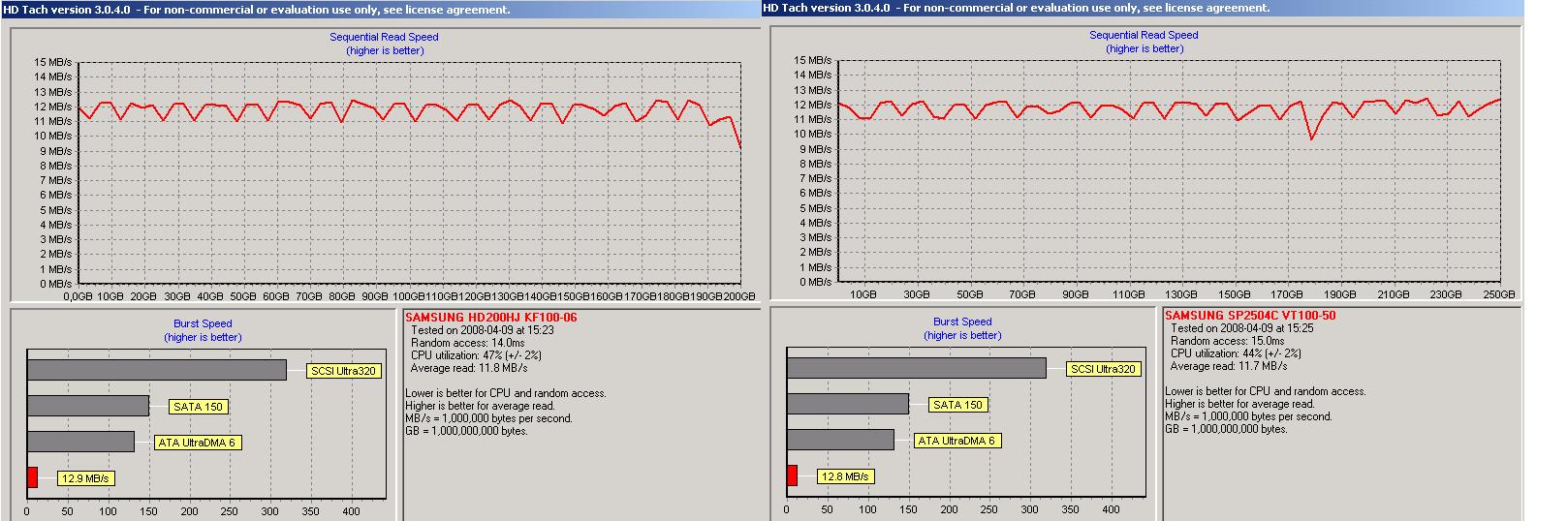Click the 200GB axis label on left graph
This screenshot has height=521, width=1568.
click(x=739, y=296)
